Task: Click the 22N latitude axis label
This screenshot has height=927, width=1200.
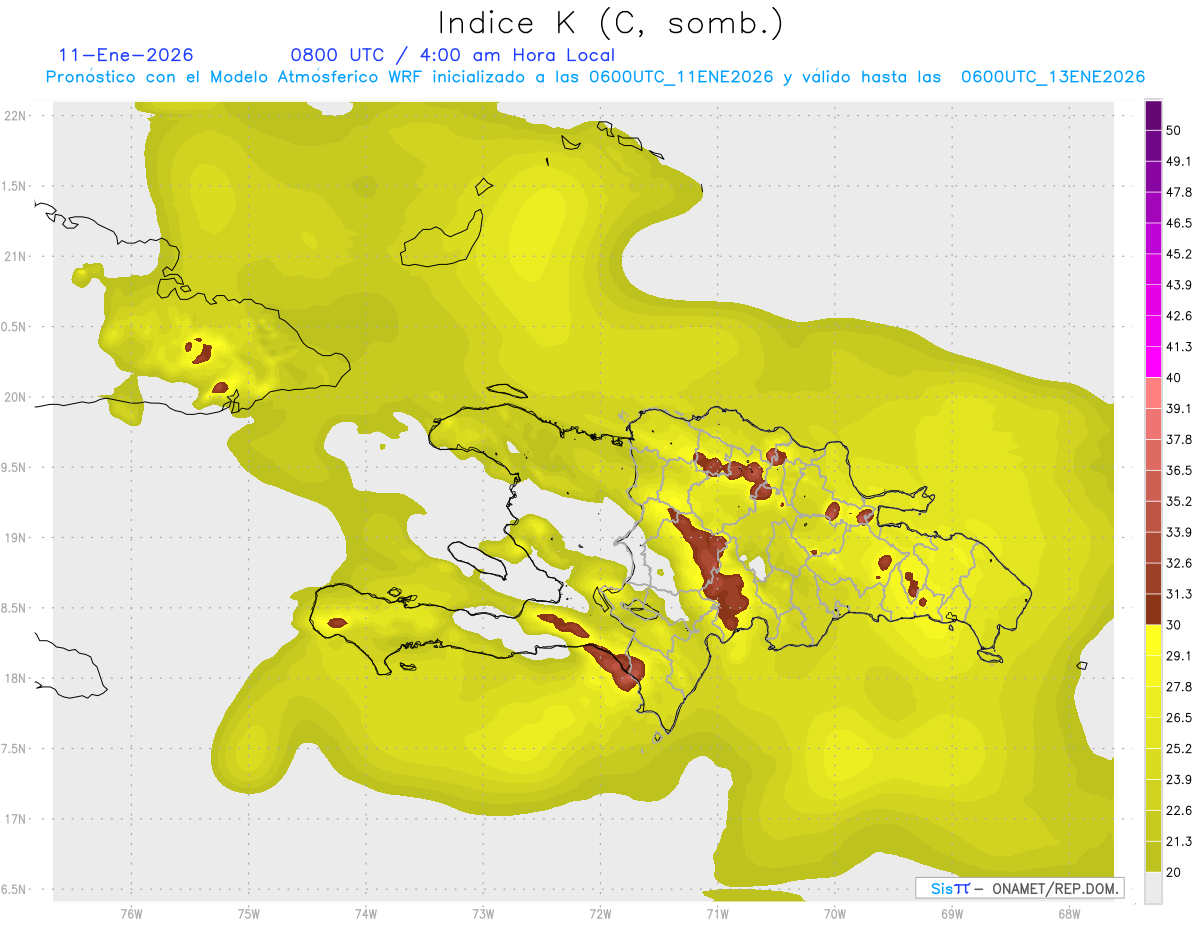Action: click(x=16, y=115)
